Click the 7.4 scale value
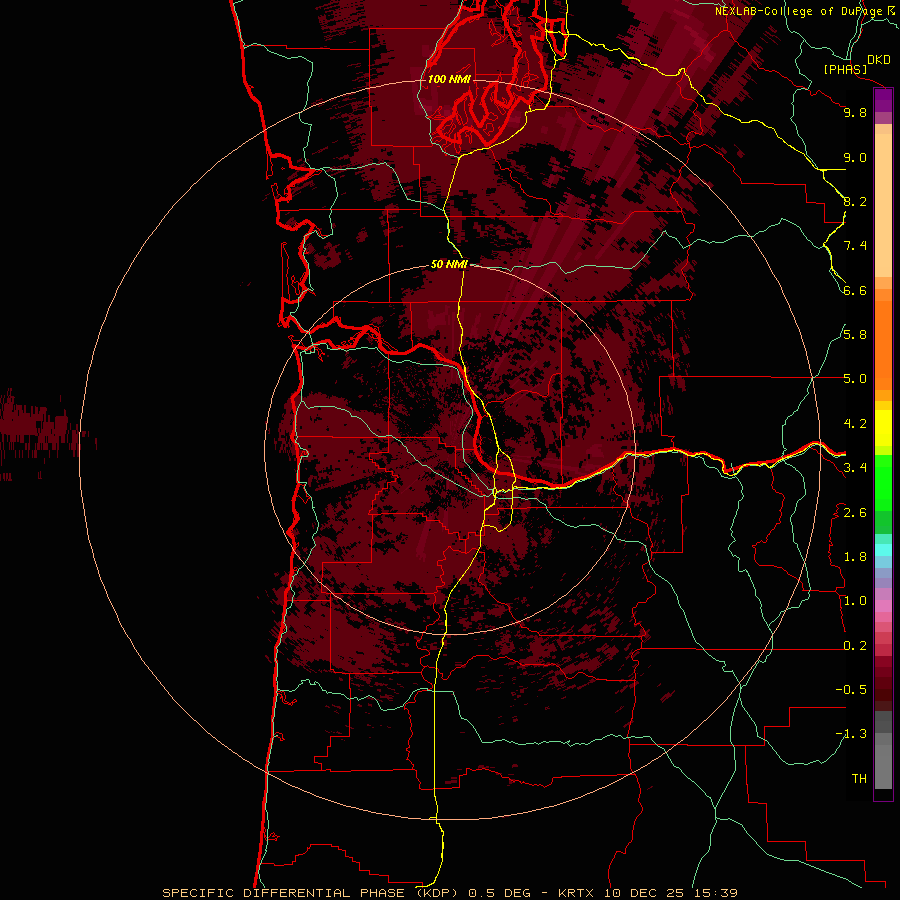 (855, 246)
